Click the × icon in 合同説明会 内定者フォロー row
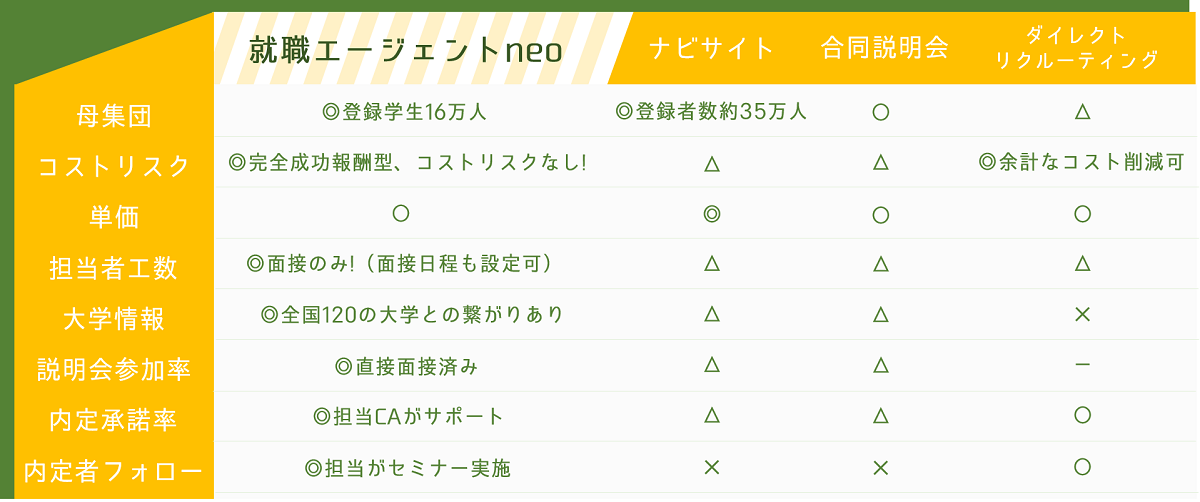This screenshot has height=502, width=1200. click(x=881, y=467)
